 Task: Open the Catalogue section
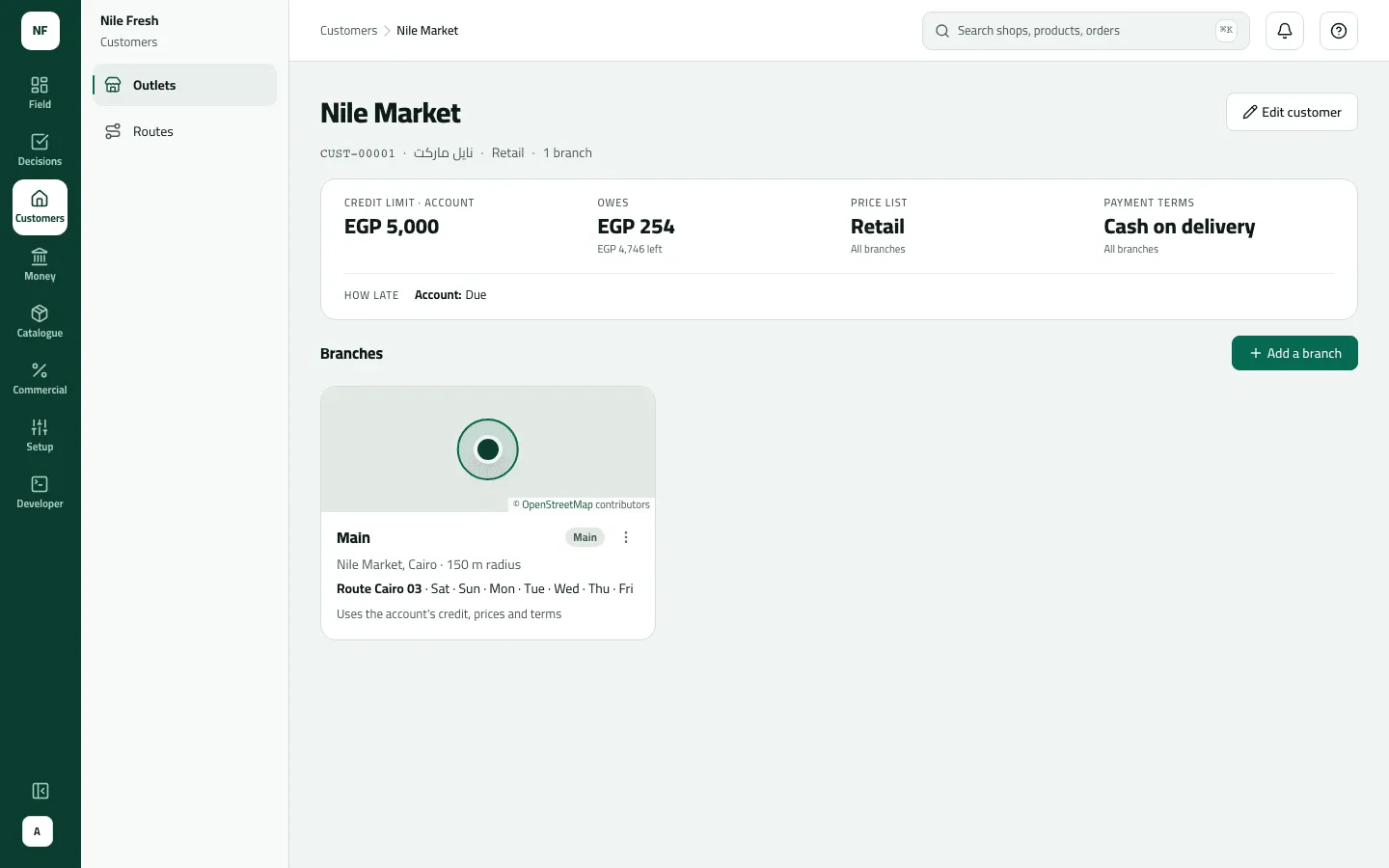pos(40,322)
